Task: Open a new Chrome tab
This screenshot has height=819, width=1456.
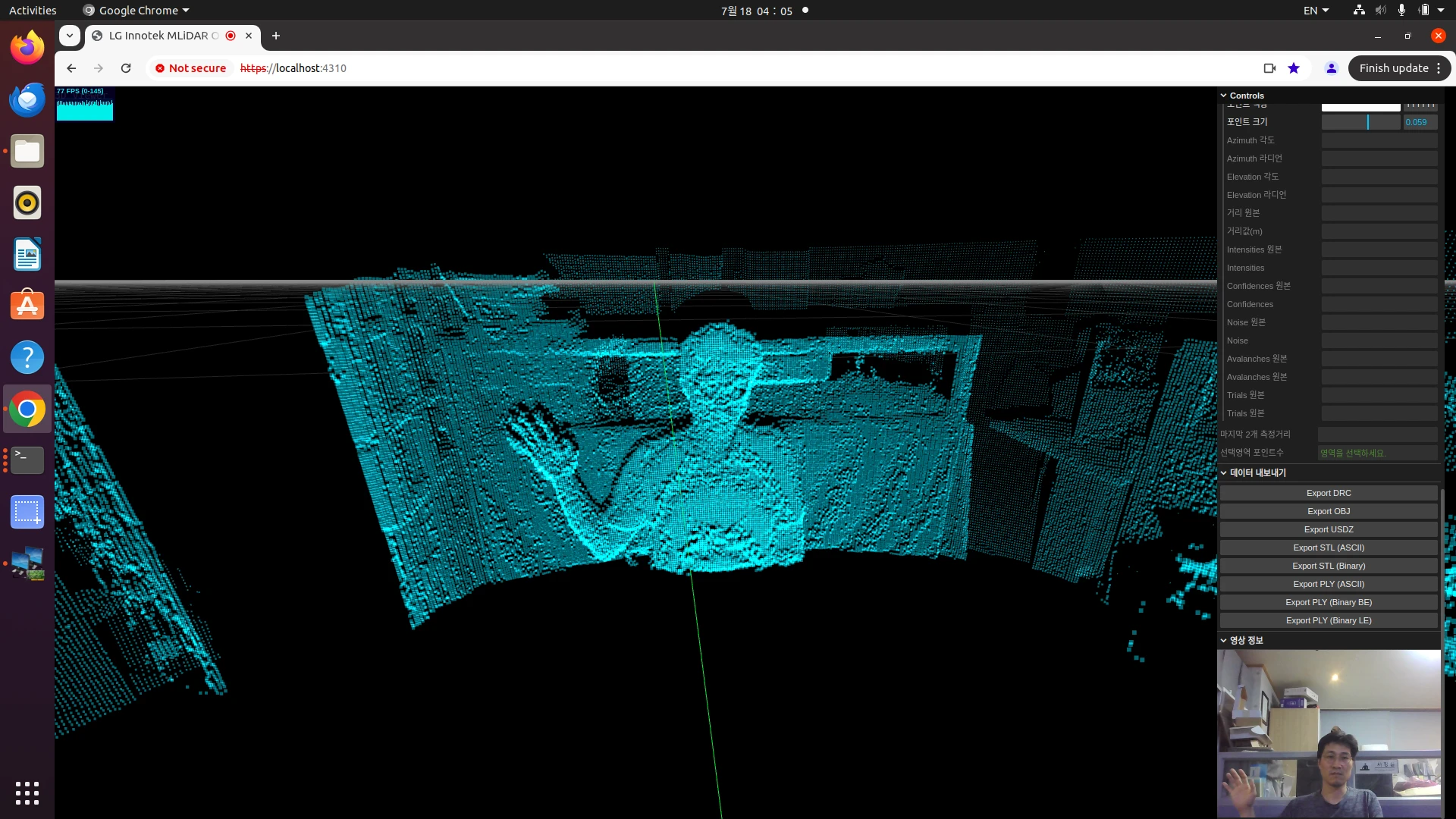Action: click(276, 36)
